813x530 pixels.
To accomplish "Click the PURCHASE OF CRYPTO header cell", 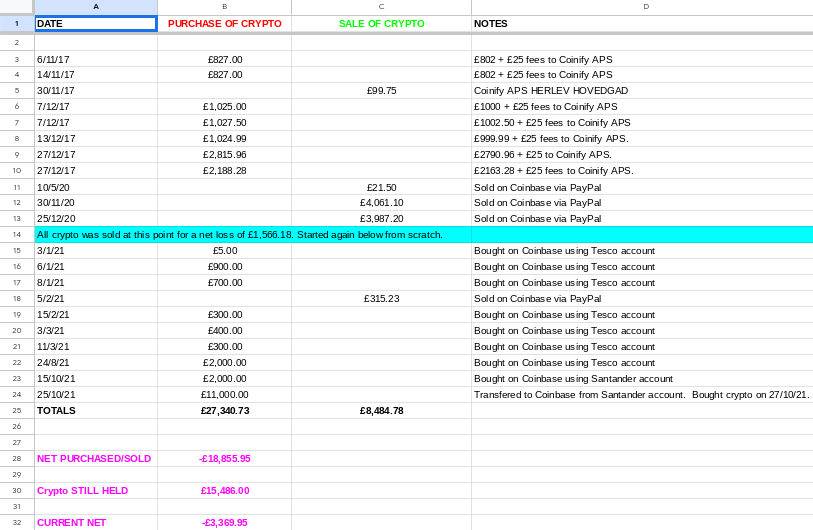I will pos(225,23).
